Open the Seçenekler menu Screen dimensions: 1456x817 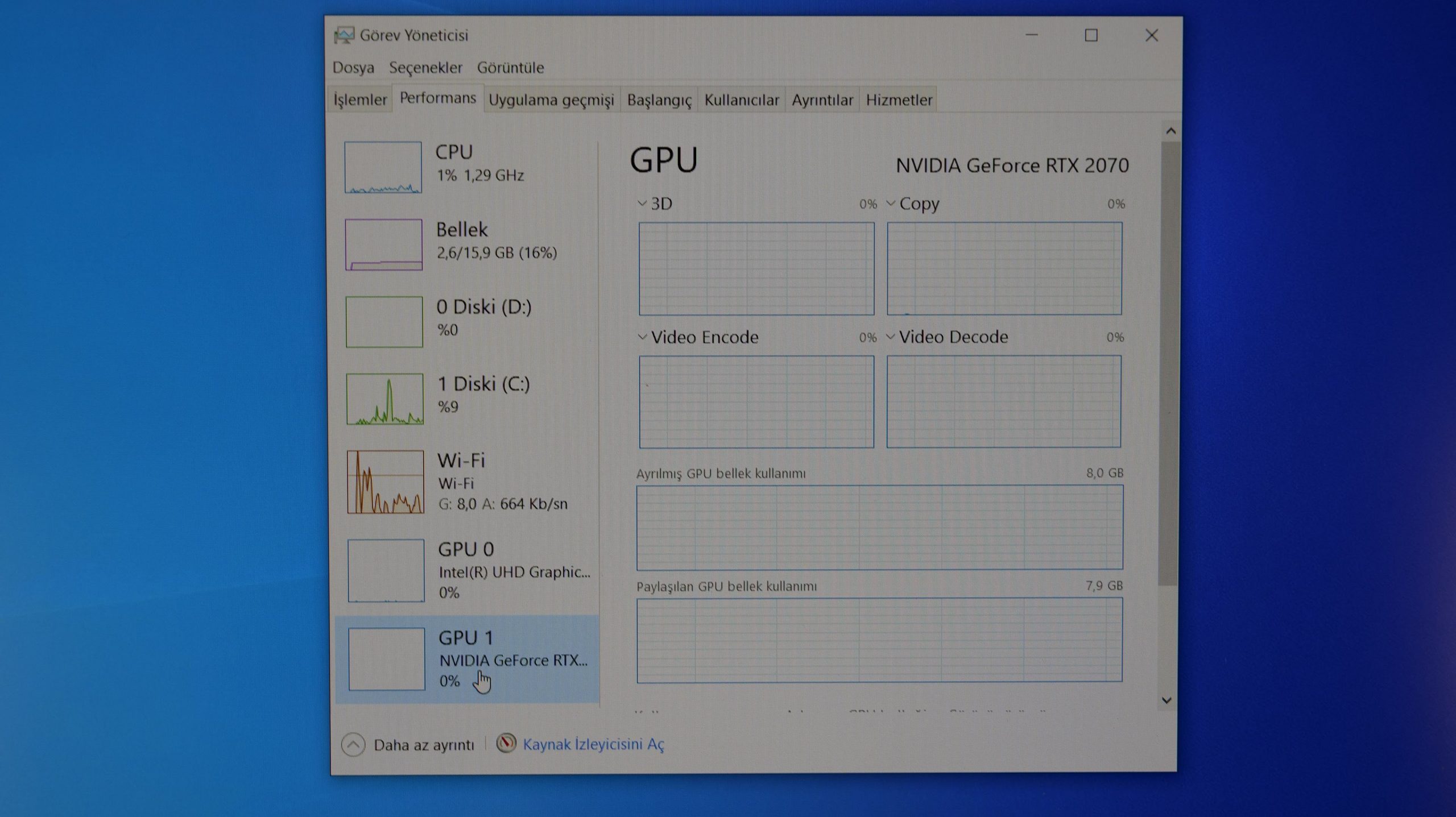(x=425, y=68)
